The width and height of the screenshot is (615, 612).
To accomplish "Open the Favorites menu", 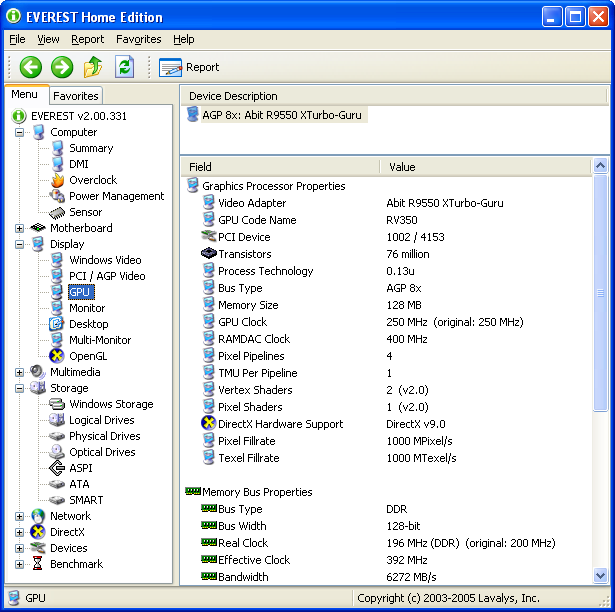I will coord(138,39).
